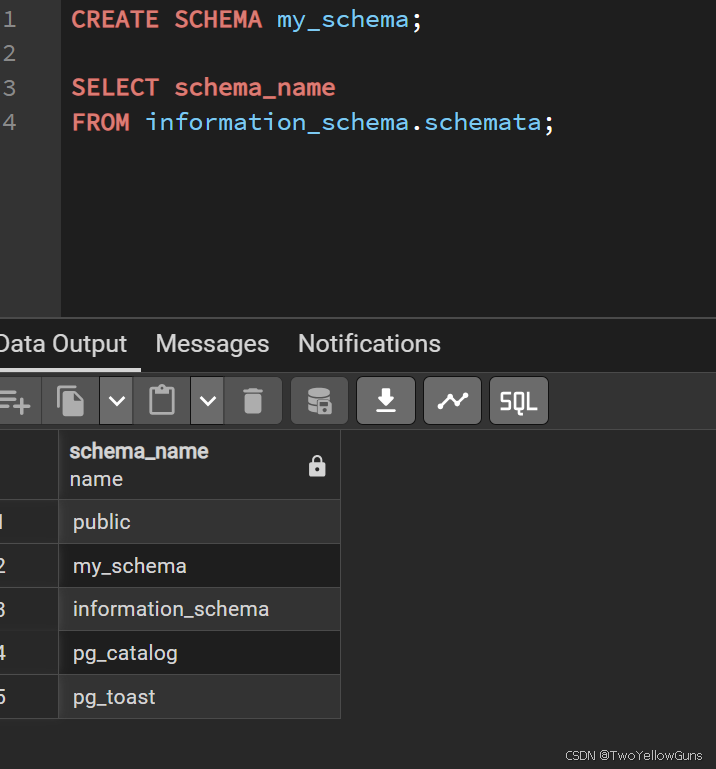Select the 'pg_toast' cell
The width and height of the screenshot is (716, 769).
point(199,697)
